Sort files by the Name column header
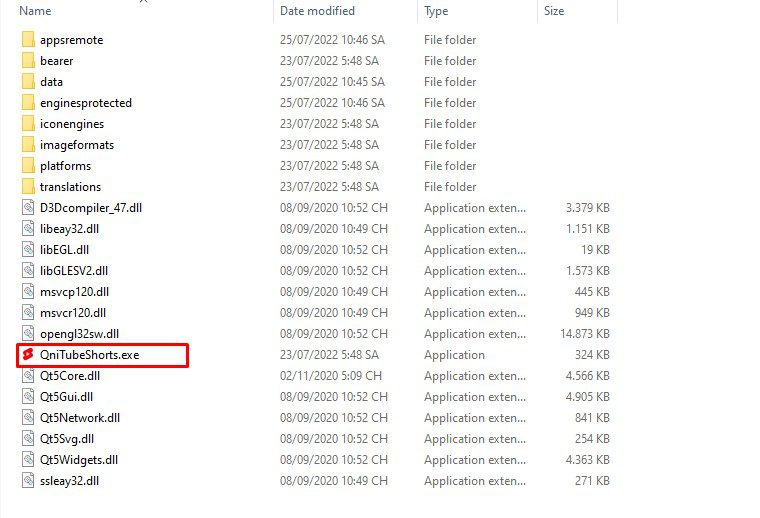 click(35, 11)
